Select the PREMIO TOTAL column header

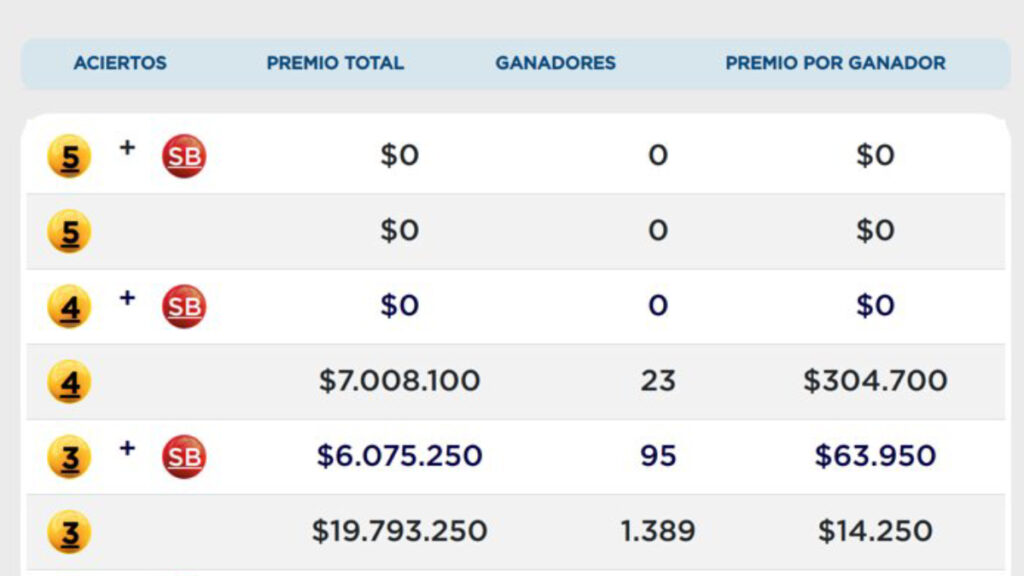[x=335, y=63]
